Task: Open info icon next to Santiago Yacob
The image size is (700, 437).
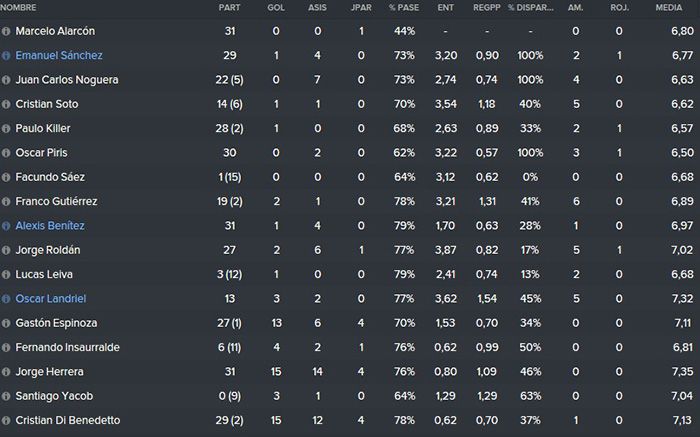Action: (6, 396)
